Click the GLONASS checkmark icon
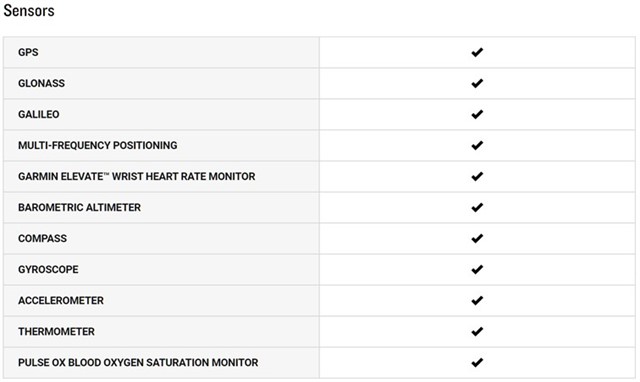Screen dimensions: 640x382 (477, 83)
